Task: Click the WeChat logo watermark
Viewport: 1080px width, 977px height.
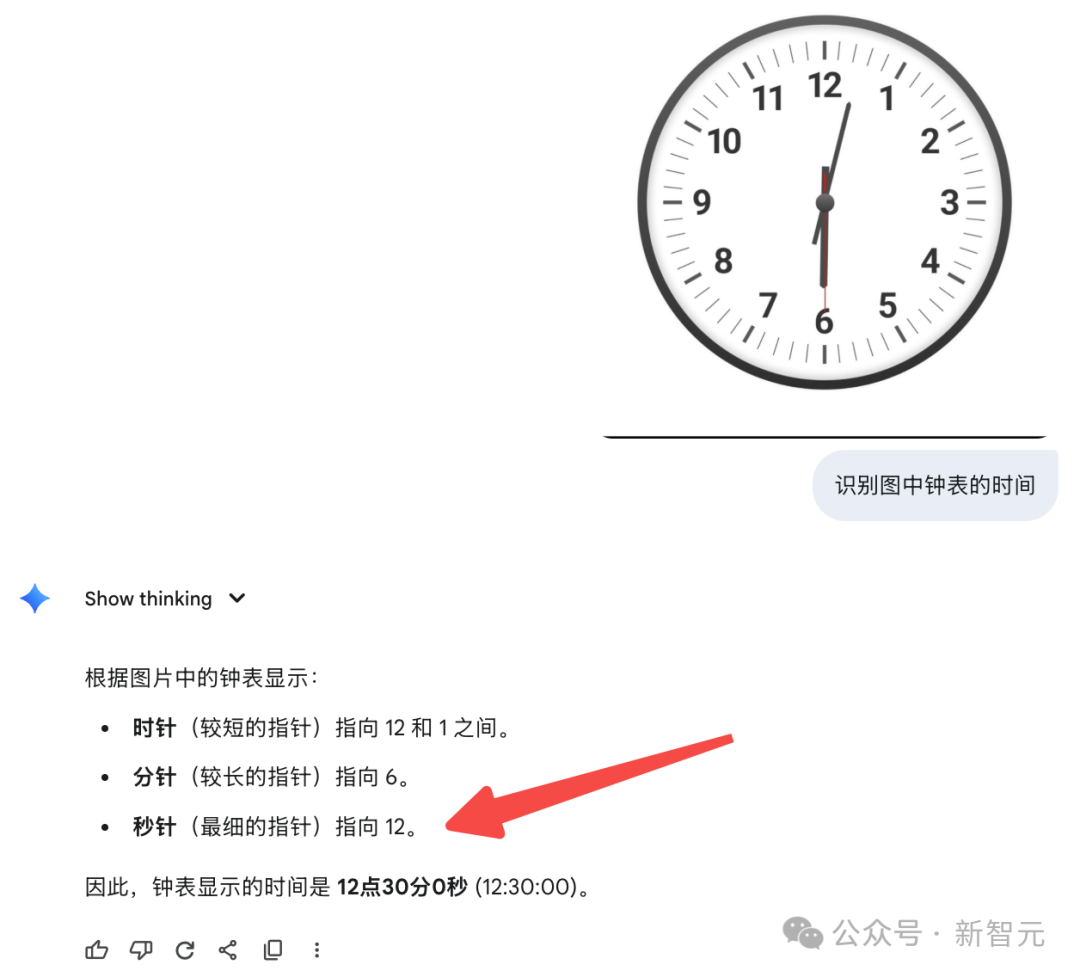Action: point(803,933)
